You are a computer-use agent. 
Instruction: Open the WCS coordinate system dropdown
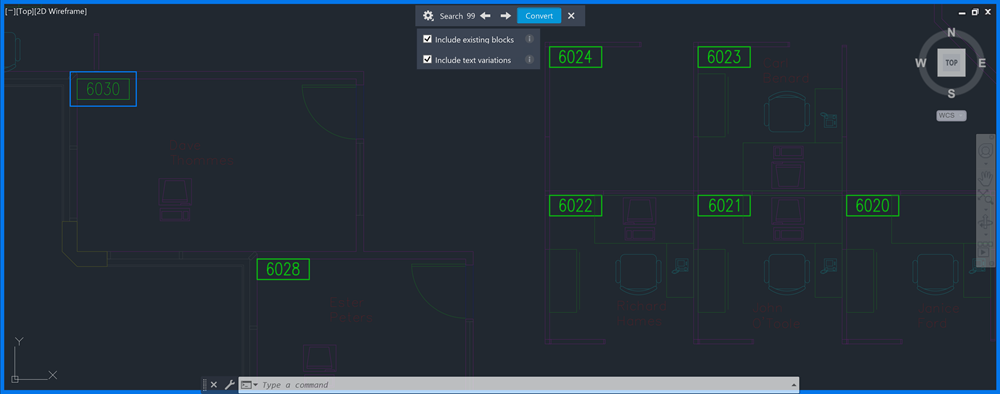951,115
